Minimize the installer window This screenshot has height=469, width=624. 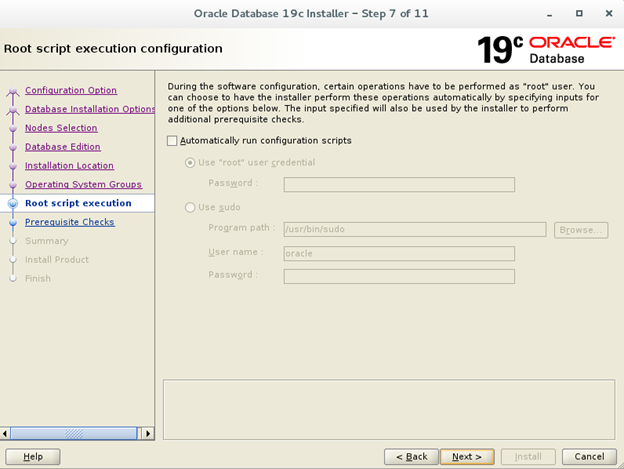(550, 14)
